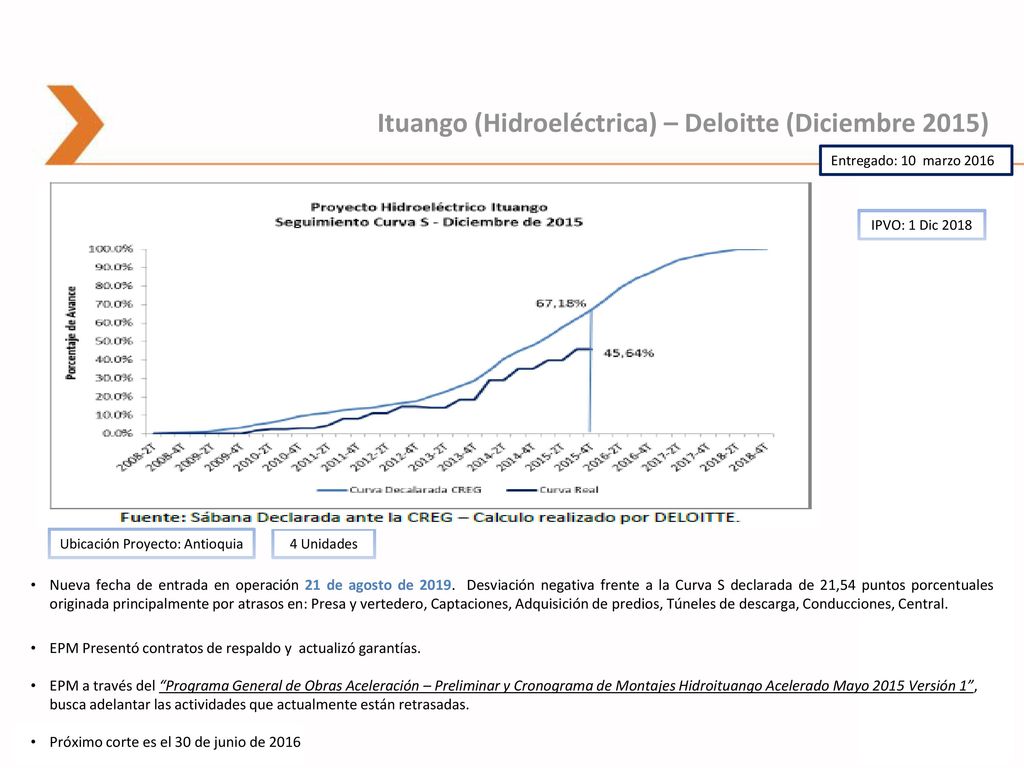Click the subtitle "Seguimiento Curva S - Diciembre de 2015"
Viewport: 1024px width, 768px height.
click(428, 222)
